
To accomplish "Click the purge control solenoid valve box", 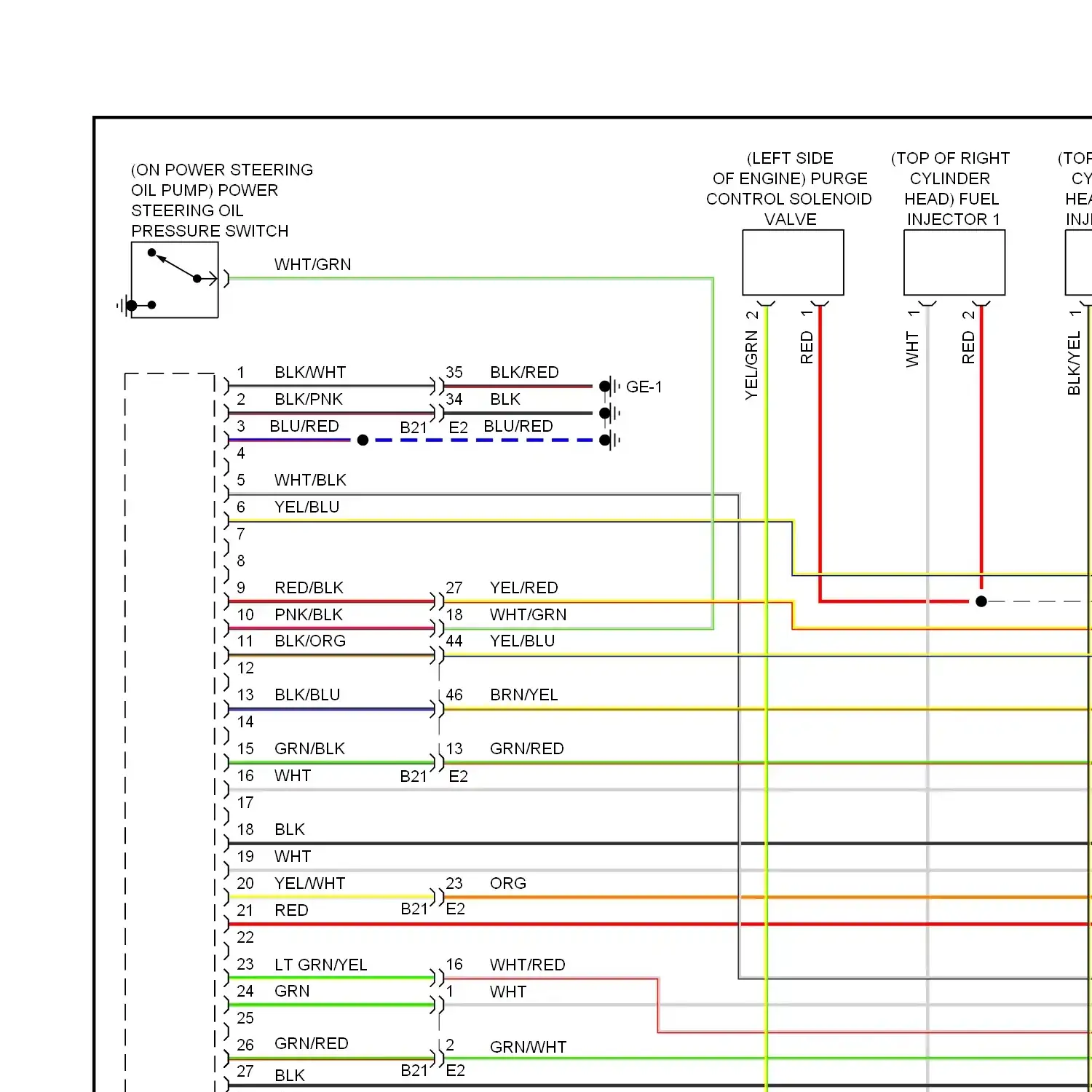I will (793, 263).
